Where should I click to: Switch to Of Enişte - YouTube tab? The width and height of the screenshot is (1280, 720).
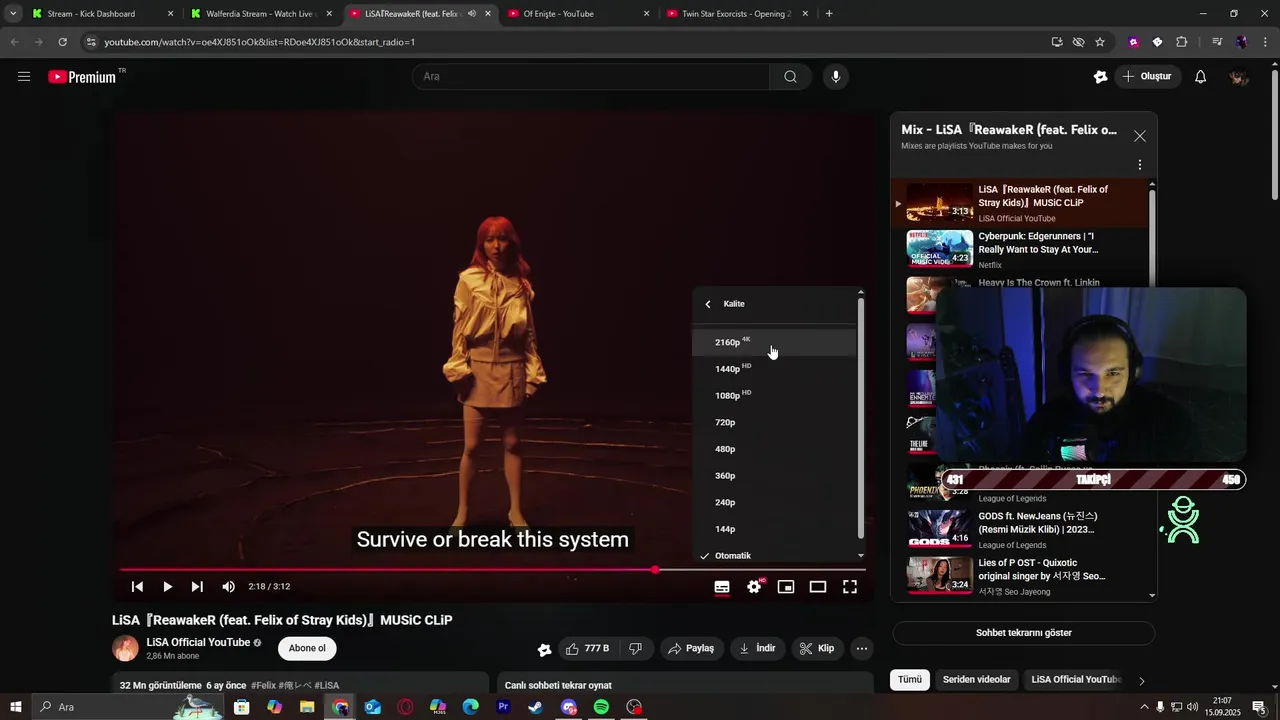578,14
